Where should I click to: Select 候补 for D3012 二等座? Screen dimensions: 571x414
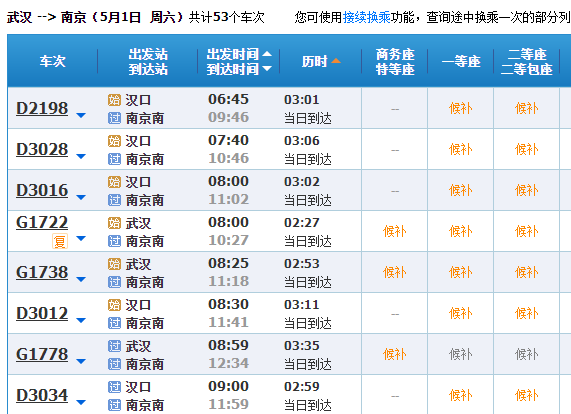pyautogui.click(x=526, y=313)
